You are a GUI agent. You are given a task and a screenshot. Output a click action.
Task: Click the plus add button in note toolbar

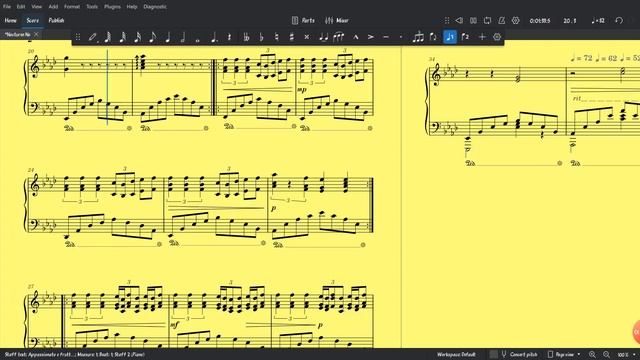[482, 37]
